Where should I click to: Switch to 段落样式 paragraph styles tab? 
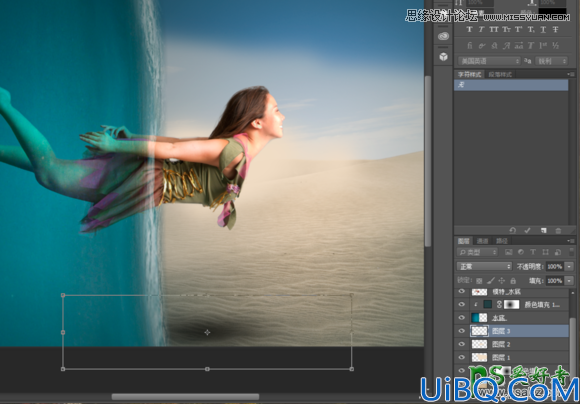[x=500, y=74]
